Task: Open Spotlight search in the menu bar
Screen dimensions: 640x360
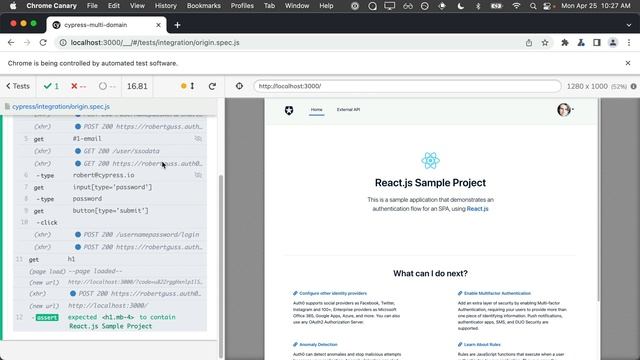Action: 533,6
